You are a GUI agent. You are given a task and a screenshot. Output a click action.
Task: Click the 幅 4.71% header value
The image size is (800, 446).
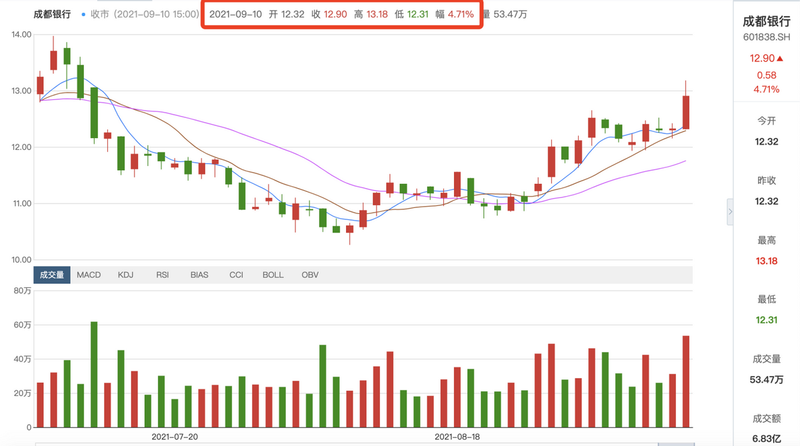click(x=455, y=14)
